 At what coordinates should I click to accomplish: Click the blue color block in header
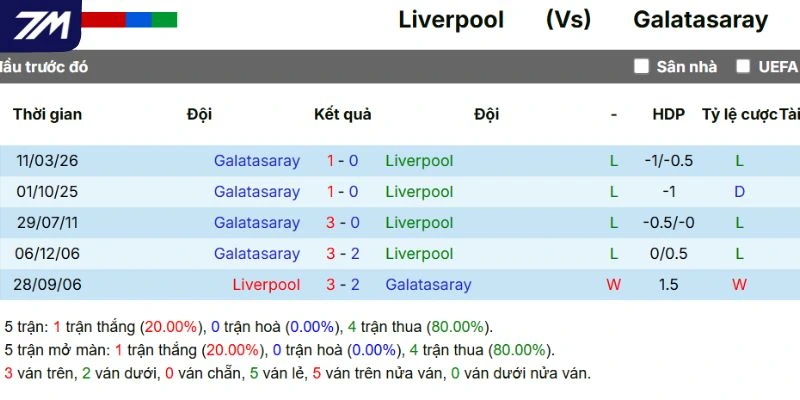pos(138,19)
